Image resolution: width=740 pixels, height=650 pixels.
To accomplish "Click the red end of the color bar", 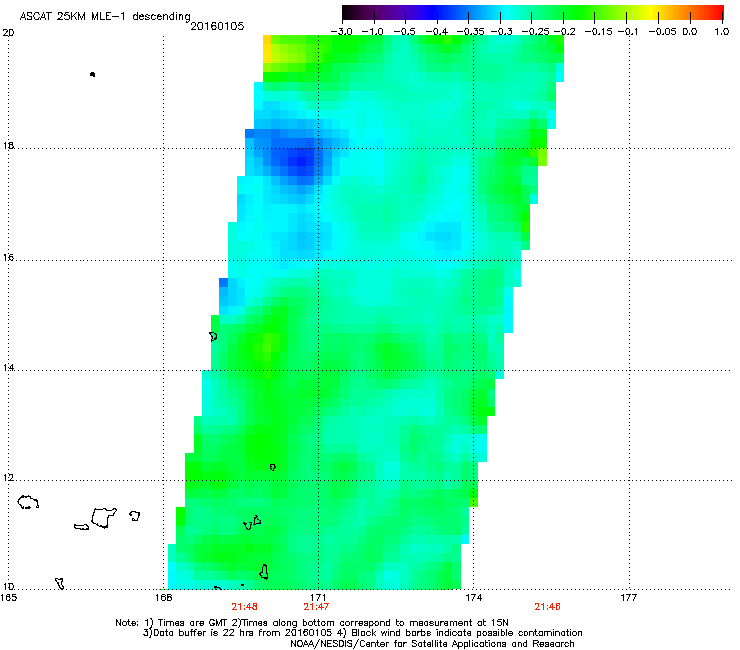I will coord(715,13).
